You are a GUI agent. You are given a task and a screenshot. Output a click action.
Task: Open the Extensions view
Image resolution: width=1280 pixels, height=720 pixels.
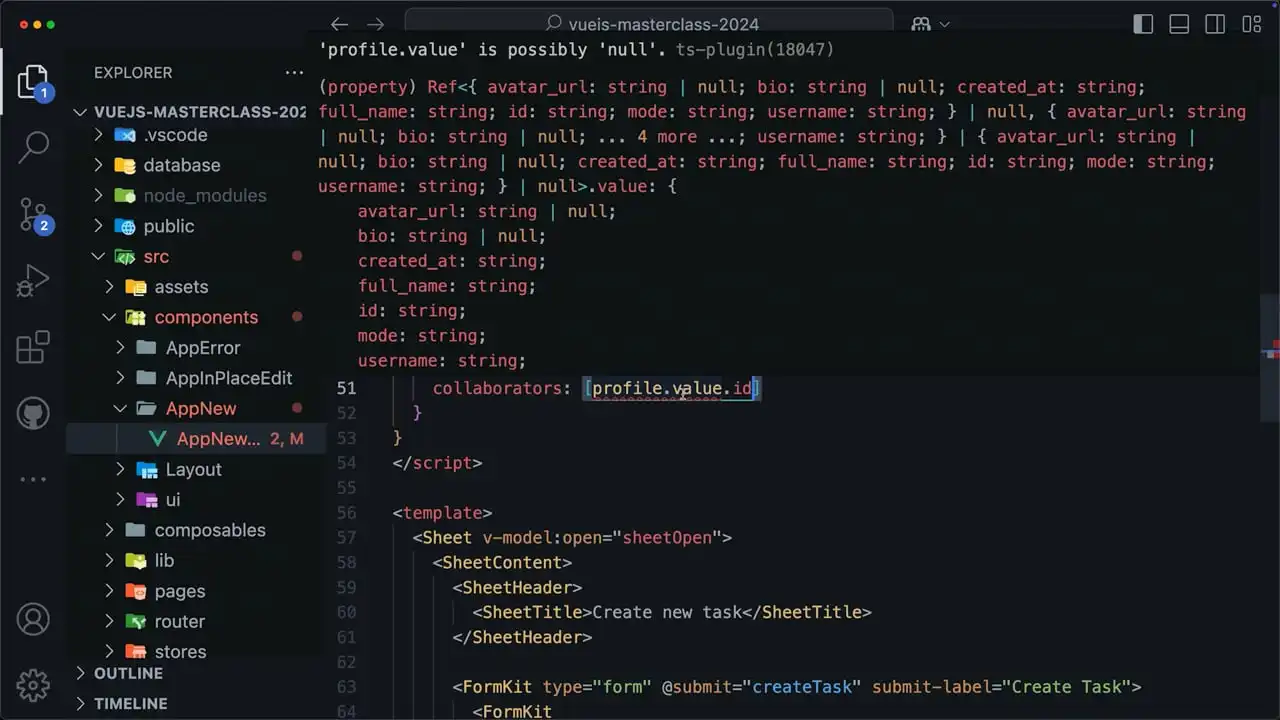(x=33, y=347)
